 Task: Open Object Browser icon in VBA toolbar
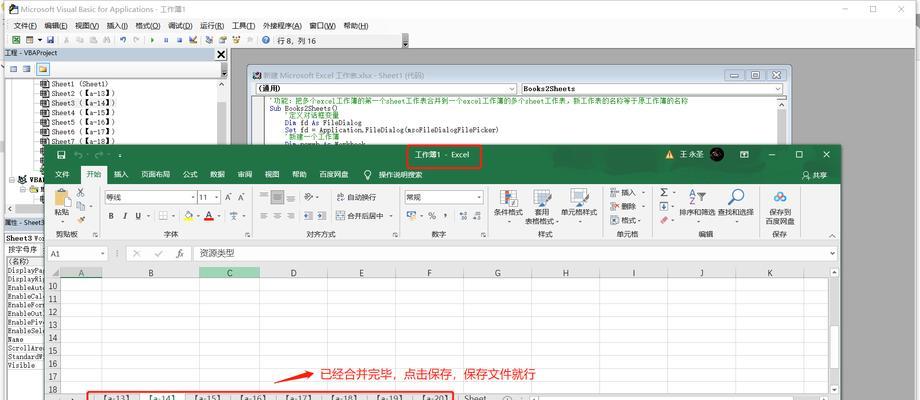pos(236,40)
